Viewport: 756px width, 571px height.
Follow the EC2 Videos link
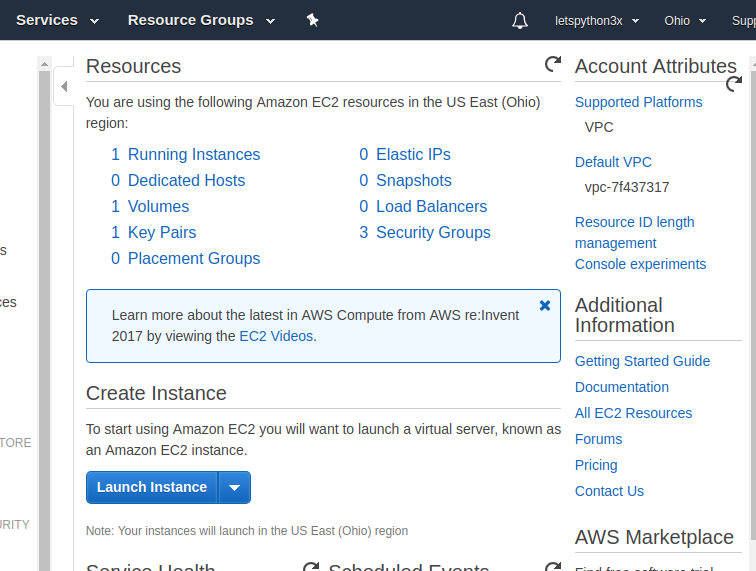point(276,336)
